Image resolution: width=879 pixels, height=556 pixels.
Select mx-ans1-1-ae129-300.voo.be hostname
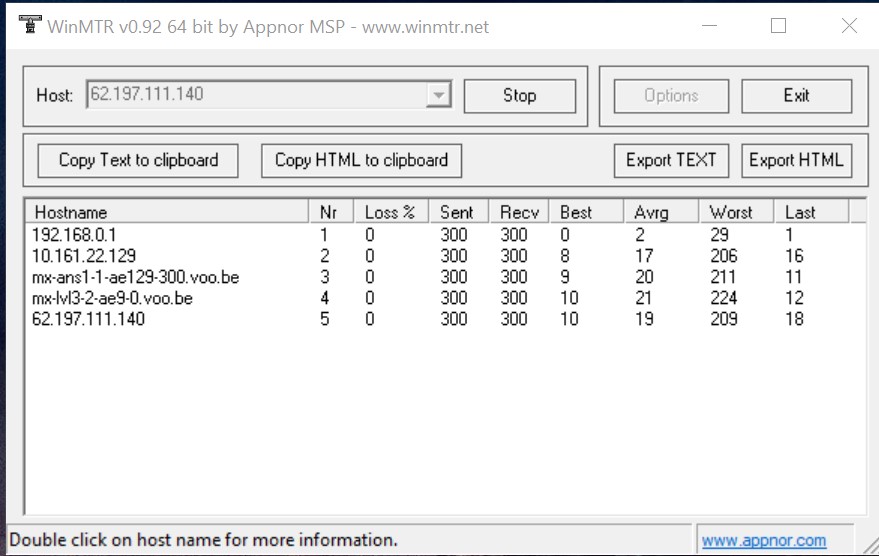136,277
